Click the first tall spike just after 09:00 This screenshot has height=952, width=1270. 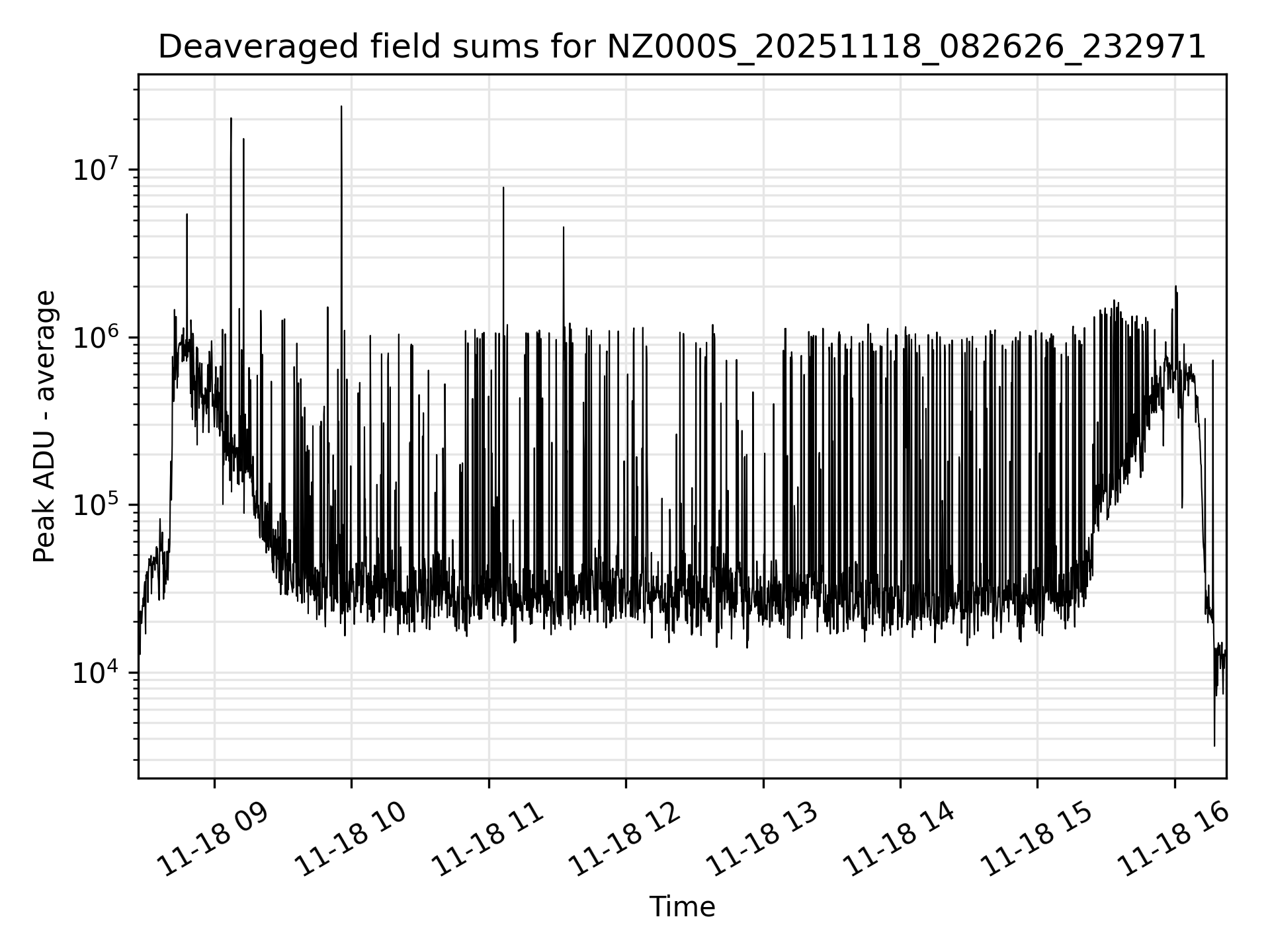point(231,118)
